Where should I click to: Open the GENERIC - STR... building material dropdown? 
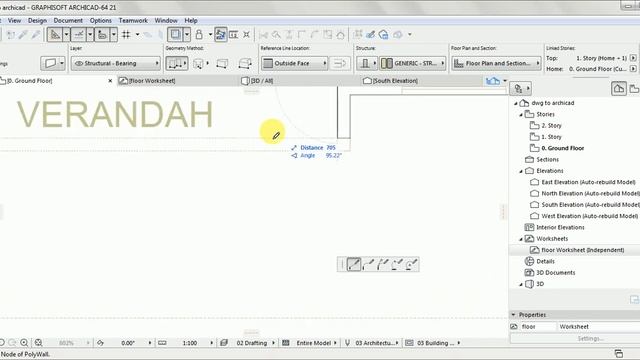click(x=413, y=63)
